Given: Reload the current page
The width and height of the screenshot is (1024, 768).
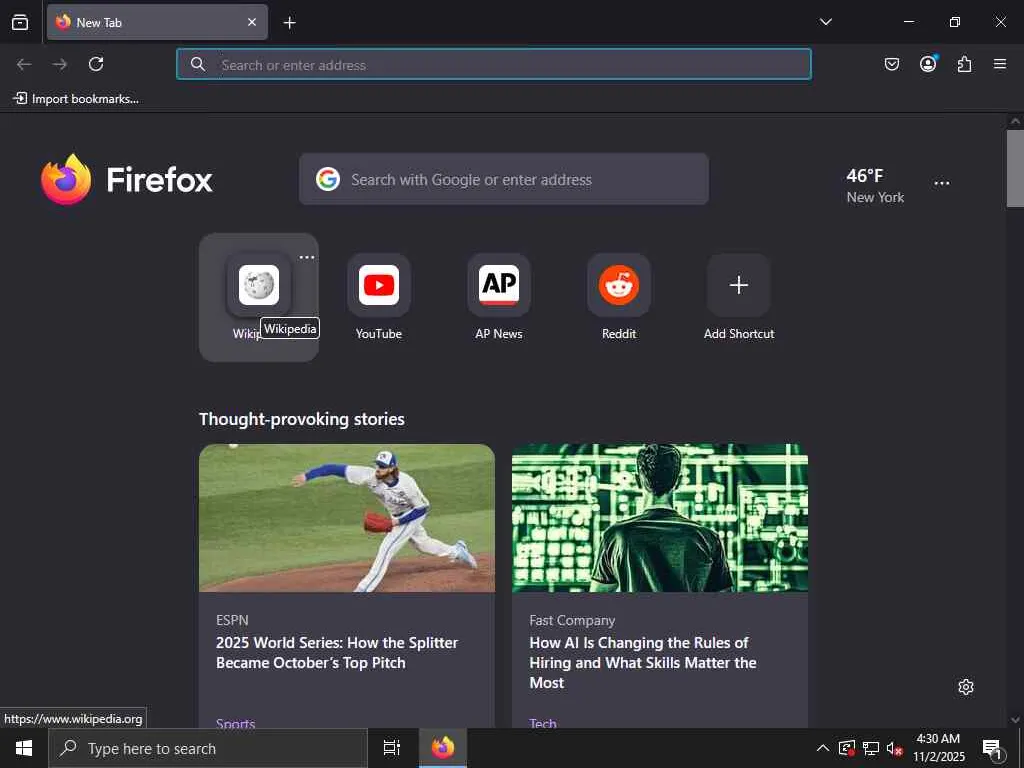Looking at the screenshot, I should pos(96,64).
